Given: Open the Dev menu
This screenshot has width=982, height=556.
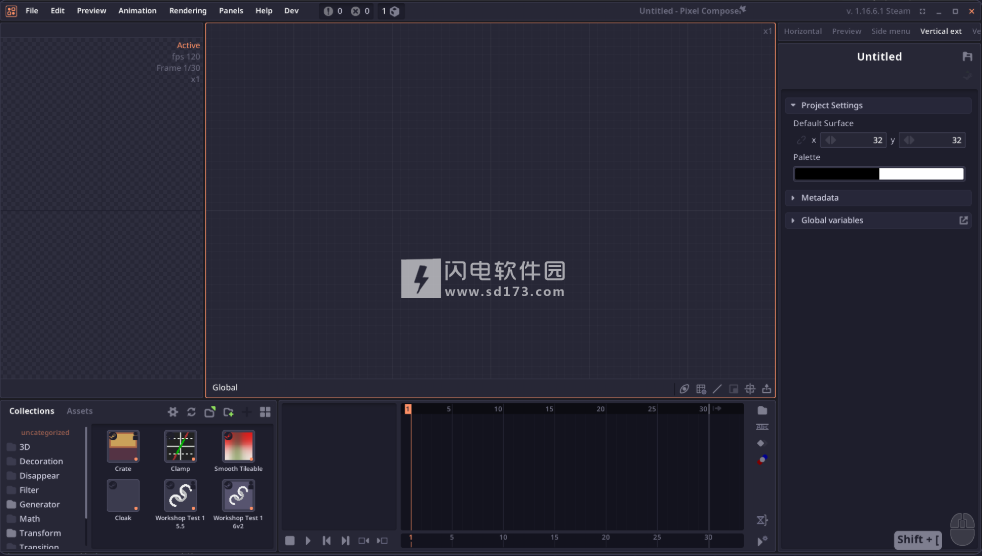Looking at the screenshot, I should point(291,11).
